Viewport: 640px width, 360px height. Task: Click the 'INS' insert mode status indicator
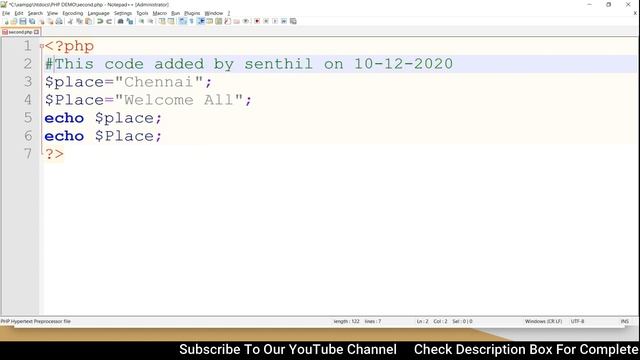624,322
